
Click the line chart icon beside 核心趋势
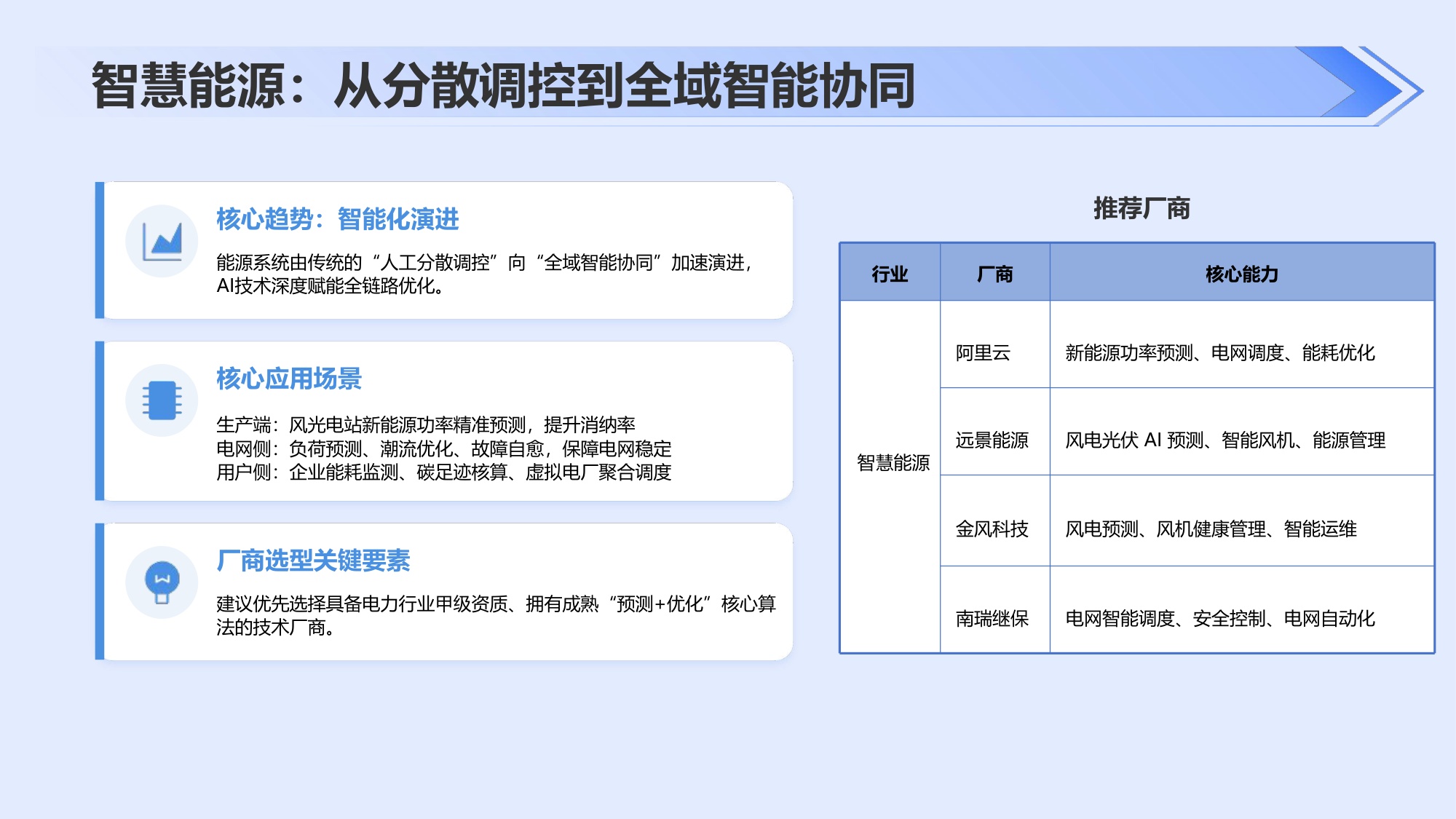click(162, 241)
